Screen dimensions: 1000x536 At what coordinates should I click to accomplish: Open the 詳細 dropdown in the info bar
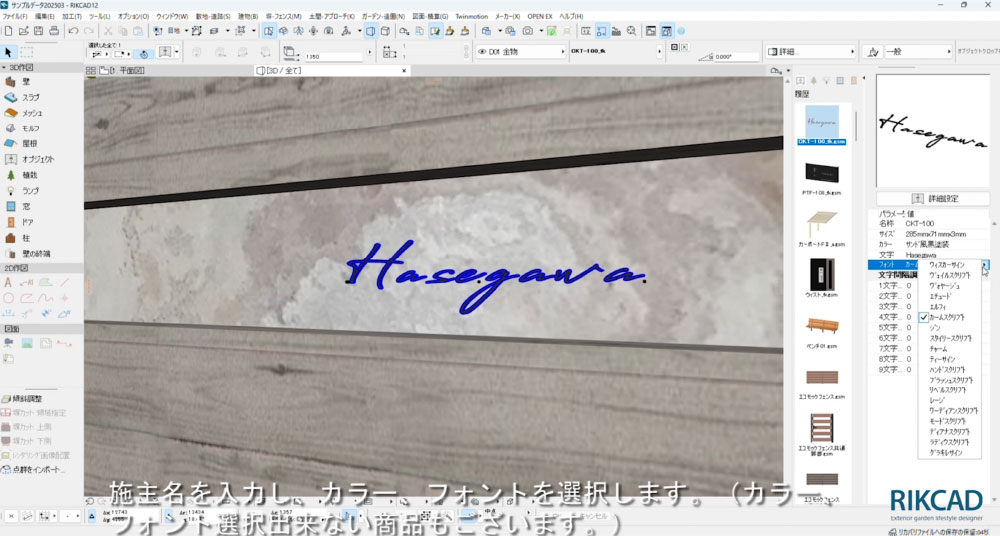(811, 52)
